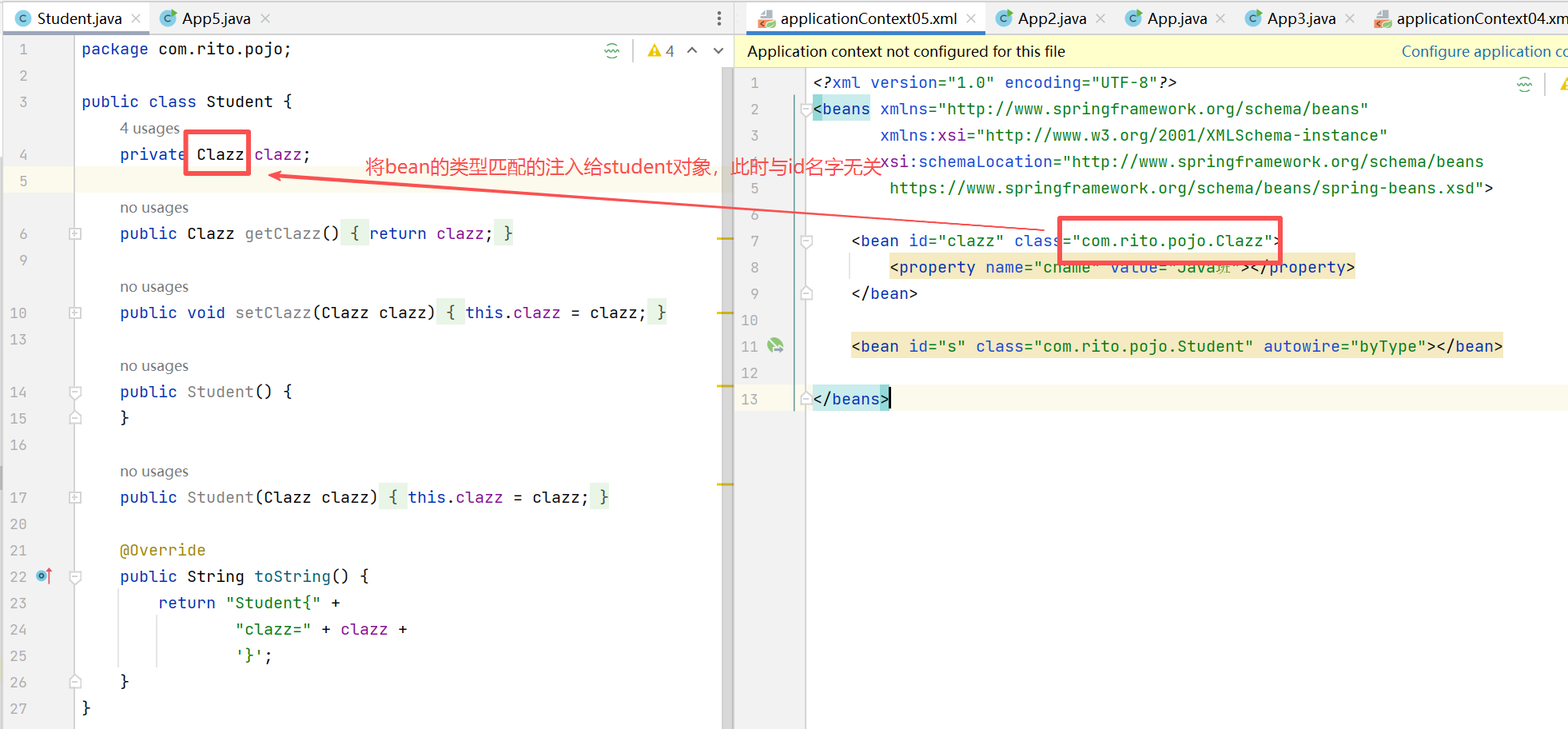This screenshot has width=1568, height=729.
Task: Collapse the clazz bean element fold
Action: click(806, 241)
